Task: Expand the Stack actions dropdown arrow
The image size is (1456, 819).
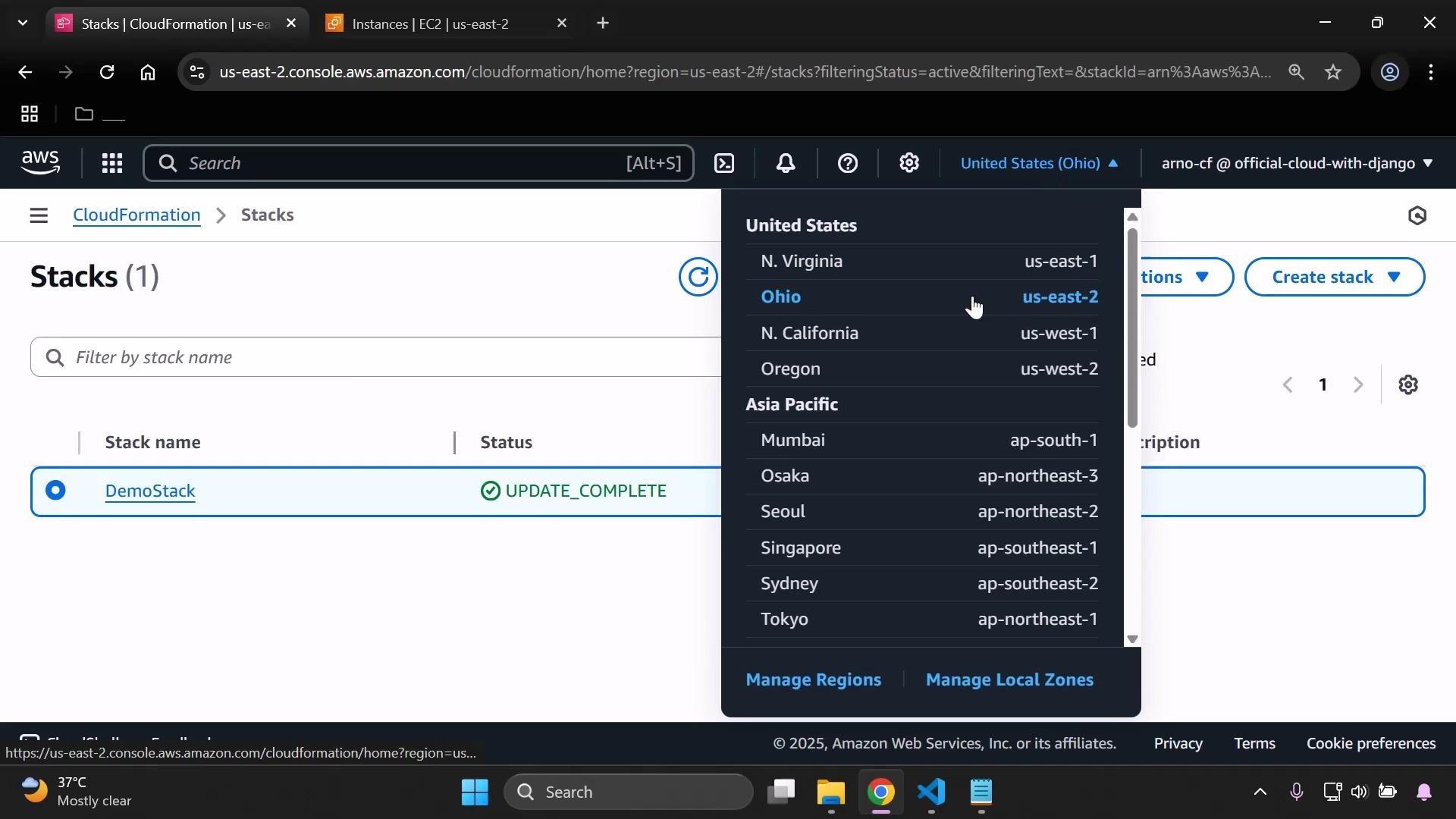Action: (x=1202, y=277)
